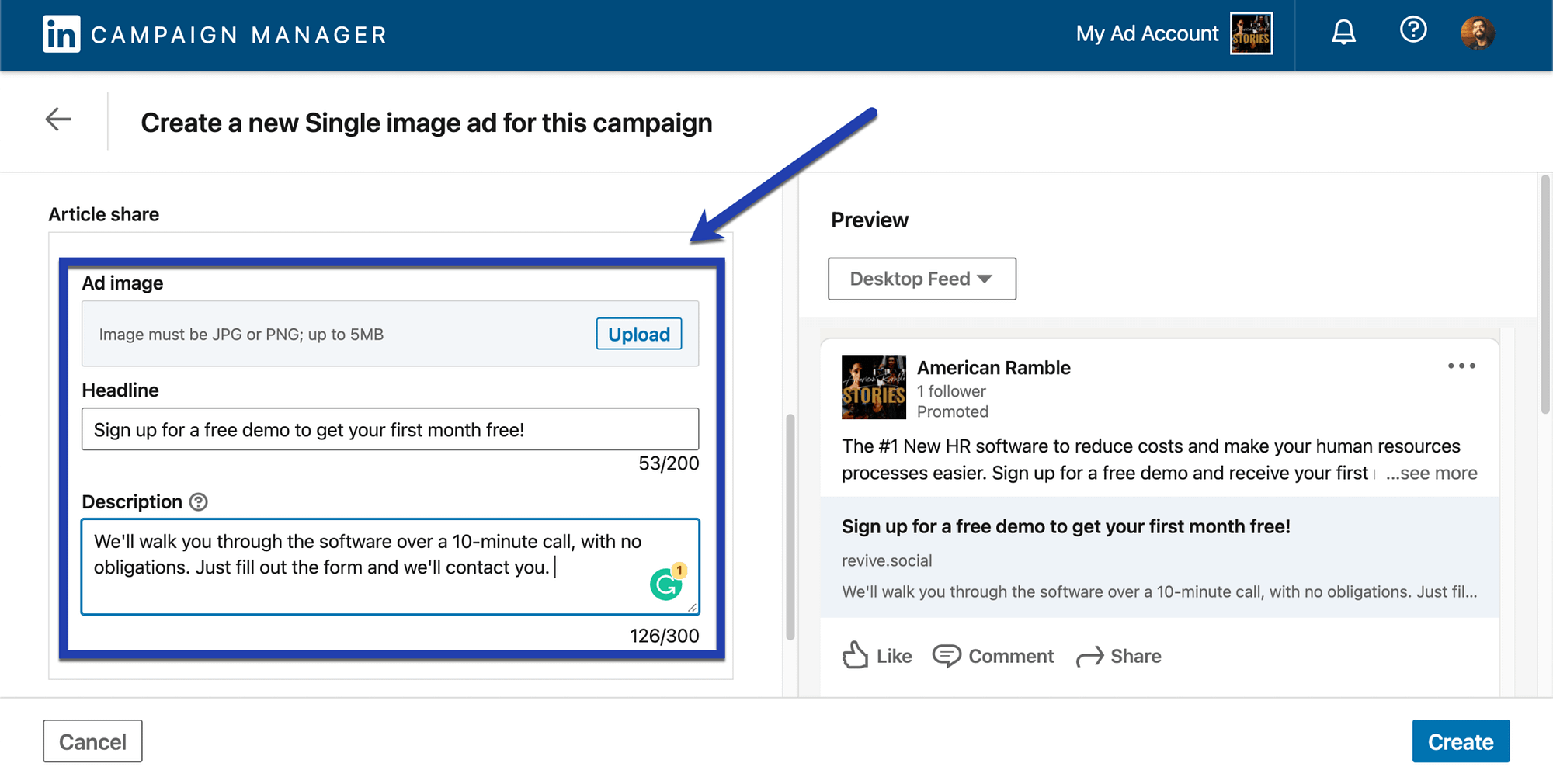Click the American Ramble logo in preview
The height and width of the screenshot is (784, 1553).
(x=874, y=387)
